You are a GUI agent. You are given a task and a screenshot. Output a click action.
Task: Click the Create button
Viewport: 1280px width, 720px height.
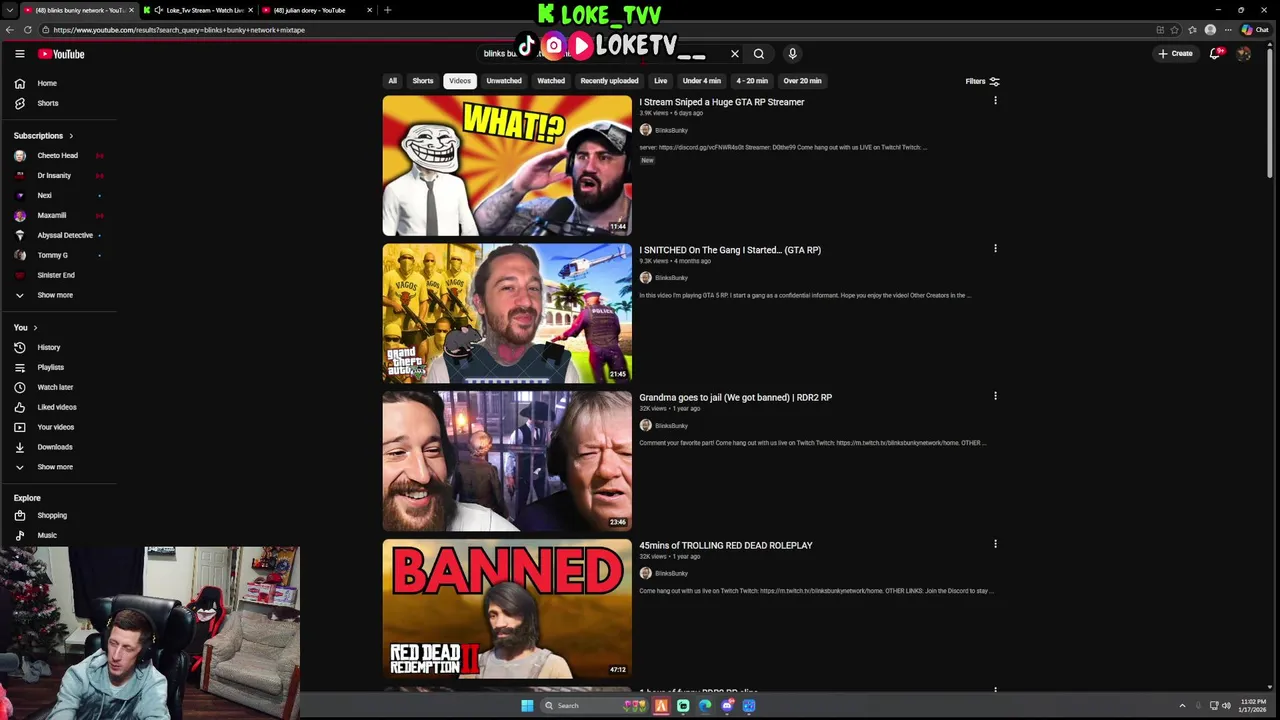point(1176,54)
